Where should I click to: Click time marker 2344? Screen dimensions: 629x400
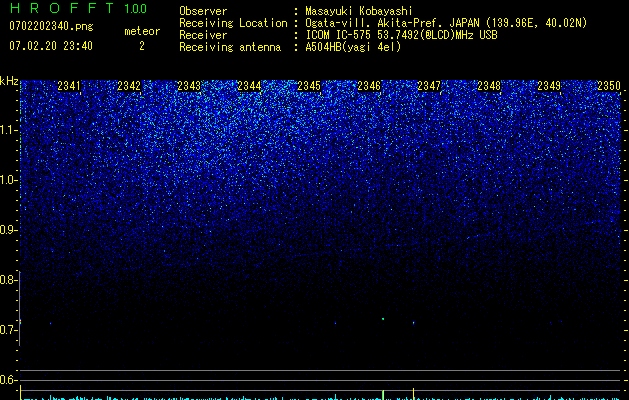(249, 86)
